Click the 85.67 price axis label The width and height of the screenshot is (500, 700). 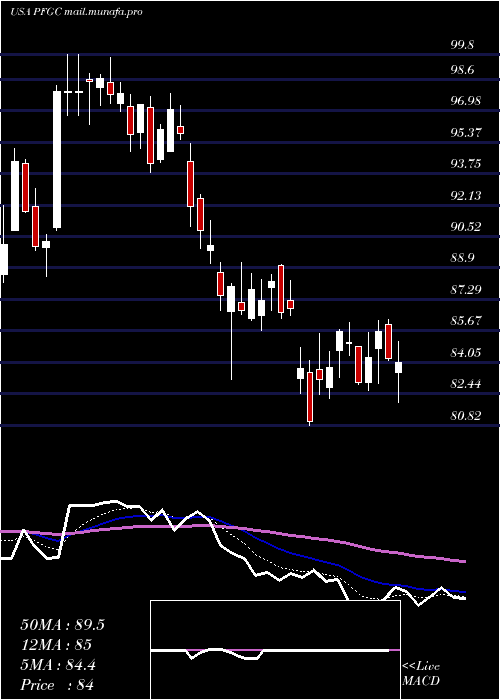click(x=466, y=321)
